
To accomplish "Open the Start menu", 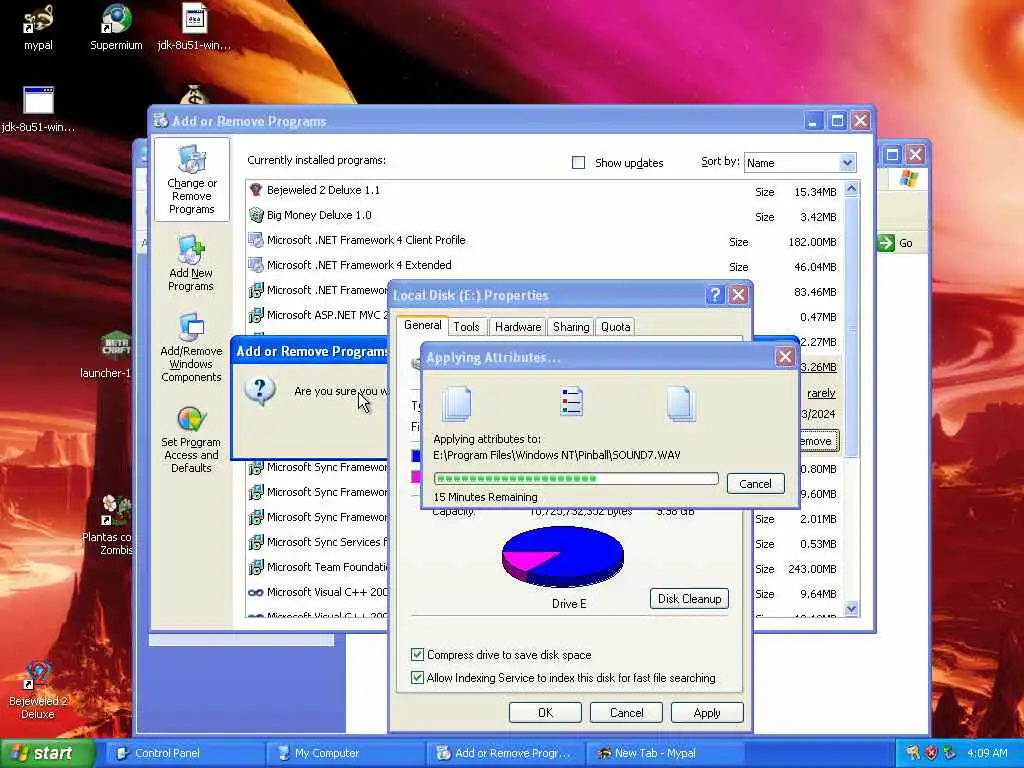I will click(x=47, y=753).
